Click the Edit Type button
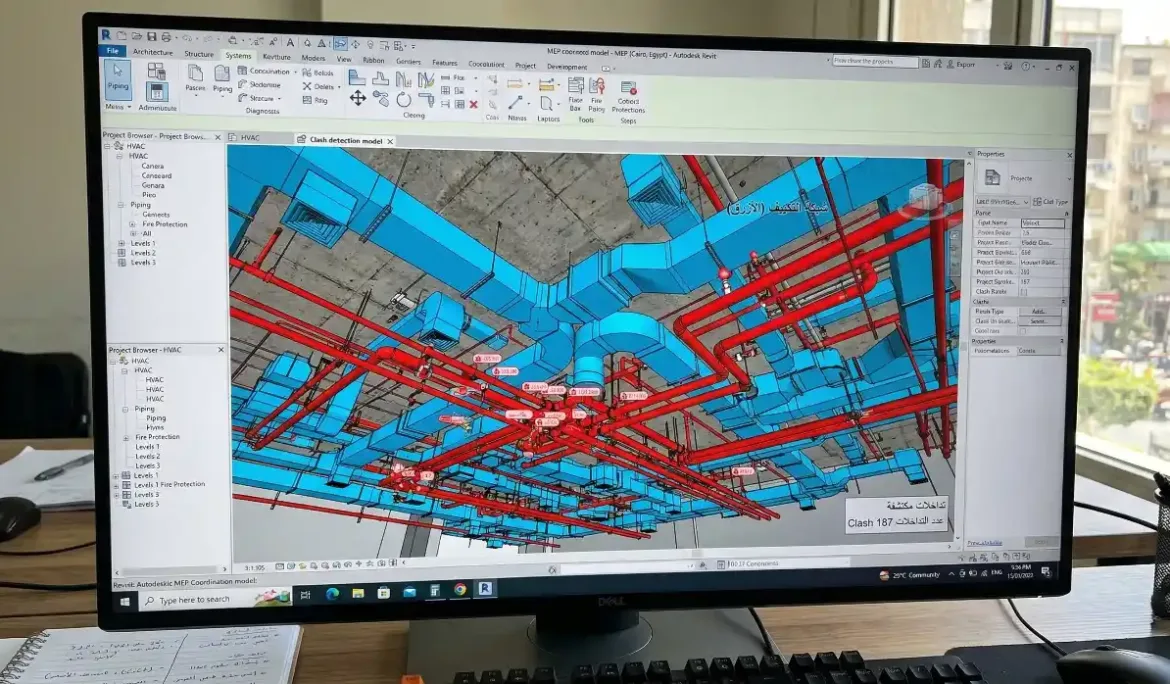The image size is (1170, 684). coord(1050,201)
